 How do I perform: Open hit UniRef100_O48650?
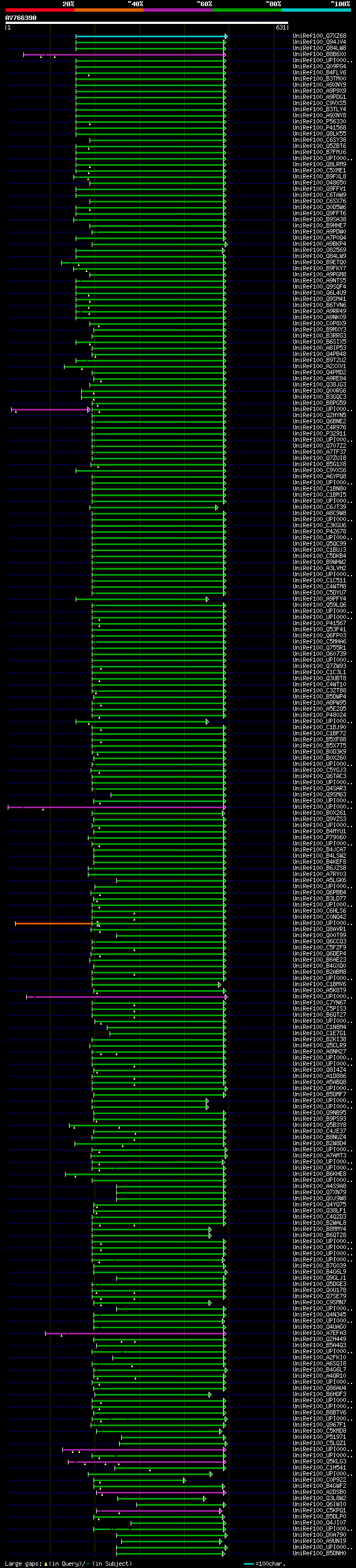click(319, 183)
